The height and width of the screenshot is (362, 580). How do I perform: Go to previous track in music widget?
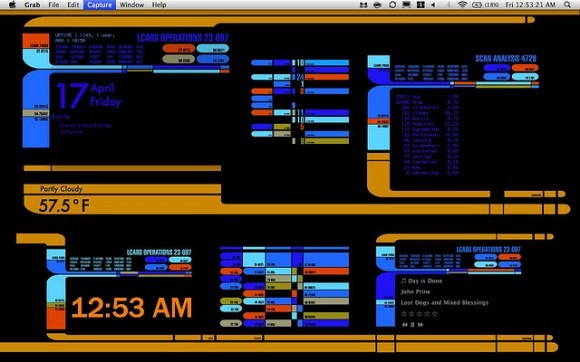point(405,325)
